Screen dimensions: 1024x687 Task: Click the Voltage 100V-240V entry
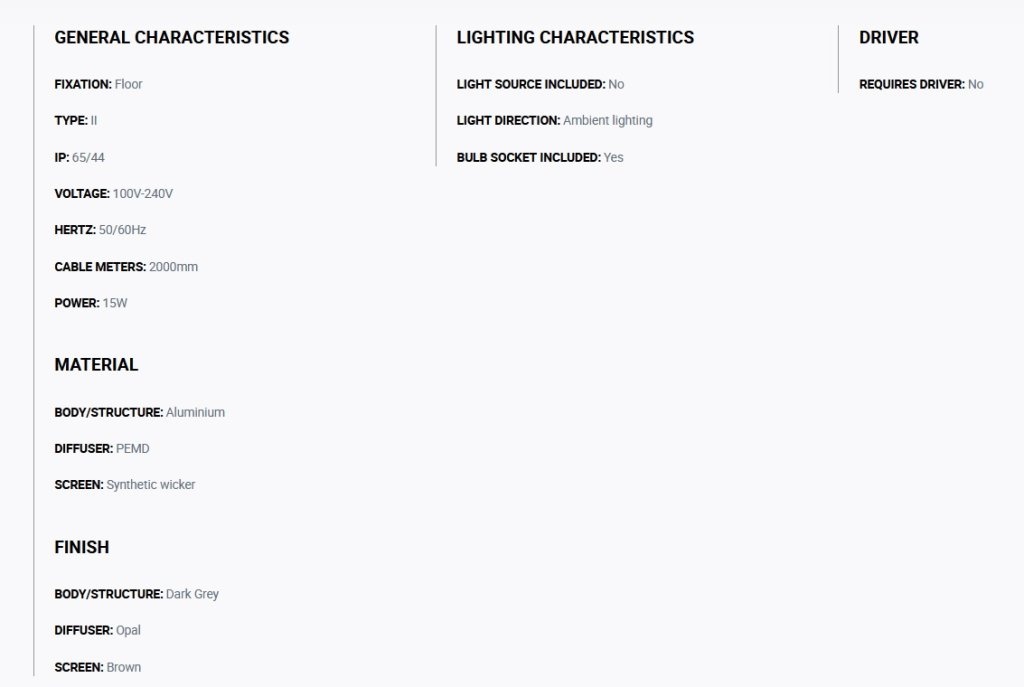click(114, 193)
